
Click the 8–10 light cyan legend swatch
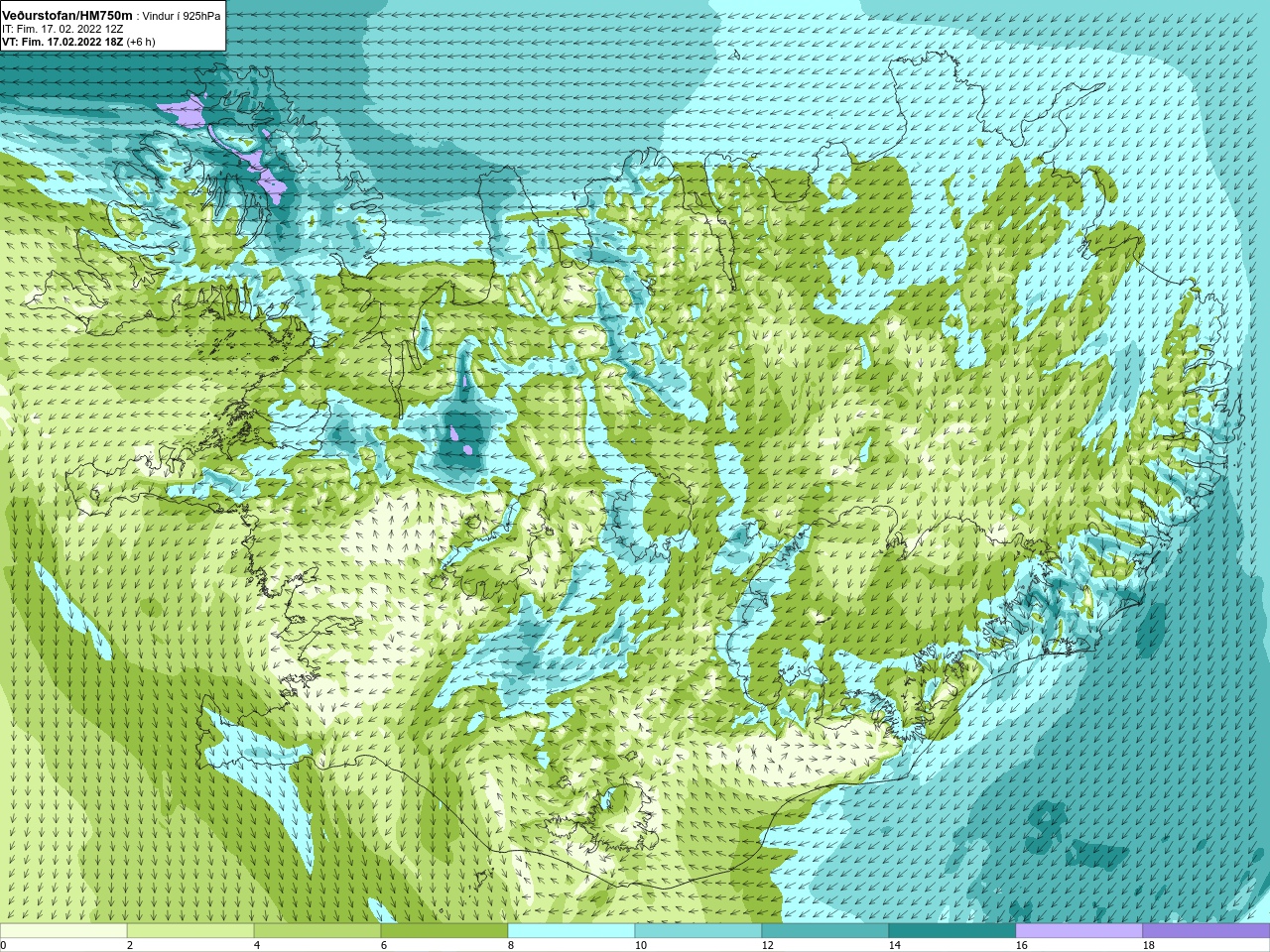(571, 931)
